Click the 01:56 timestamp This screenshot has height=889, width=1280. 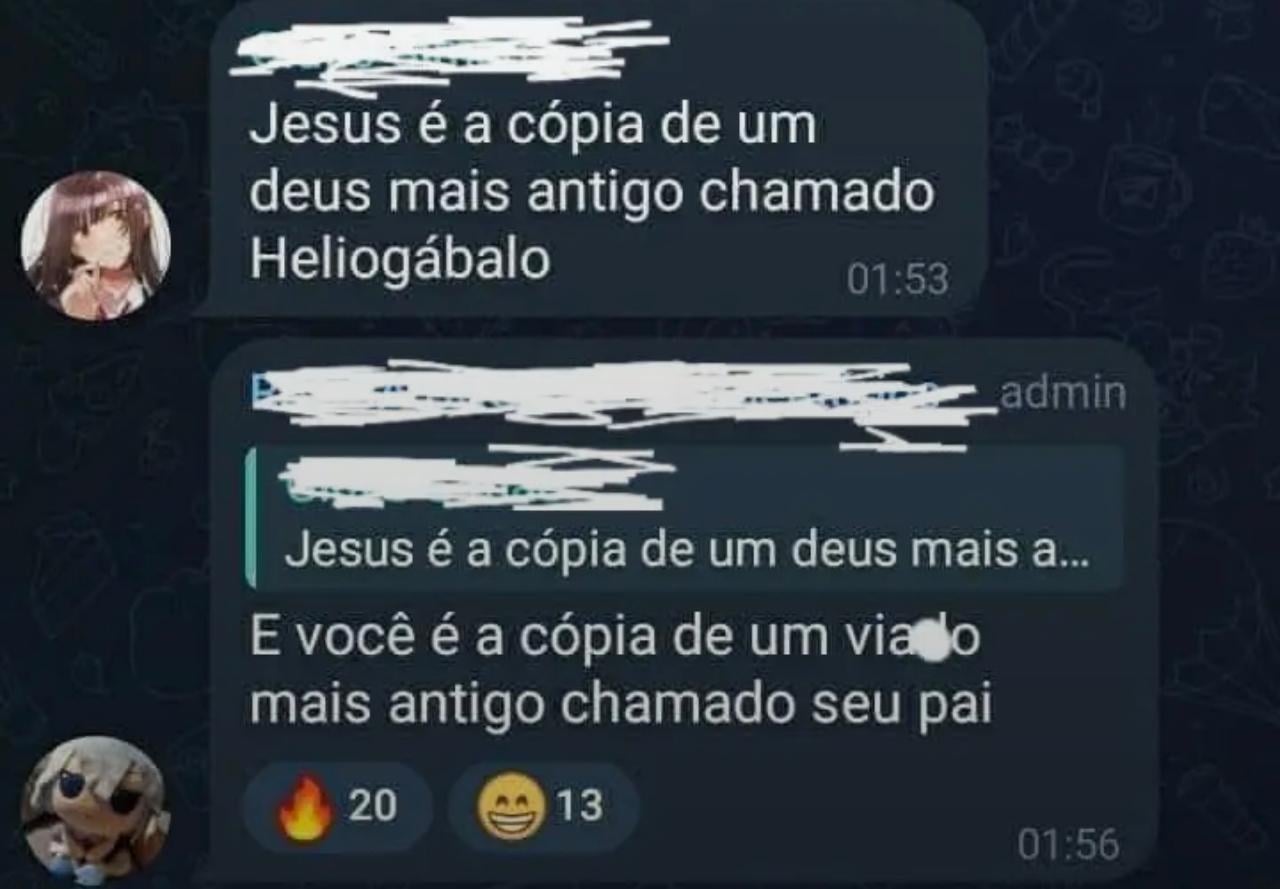click(x=1069, y=845)
